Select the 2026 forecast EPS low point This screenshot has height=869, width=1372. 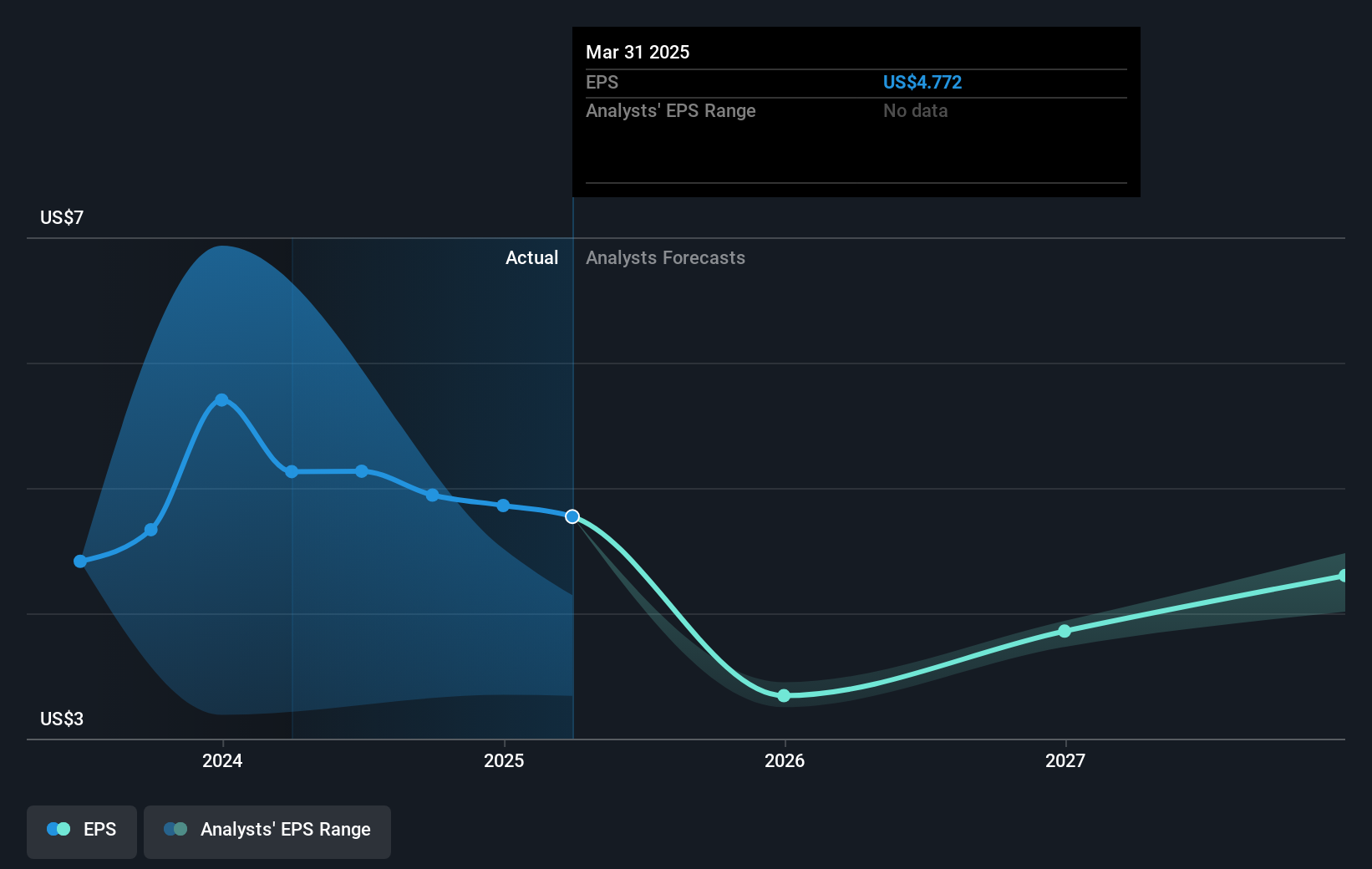click(784, 695)
